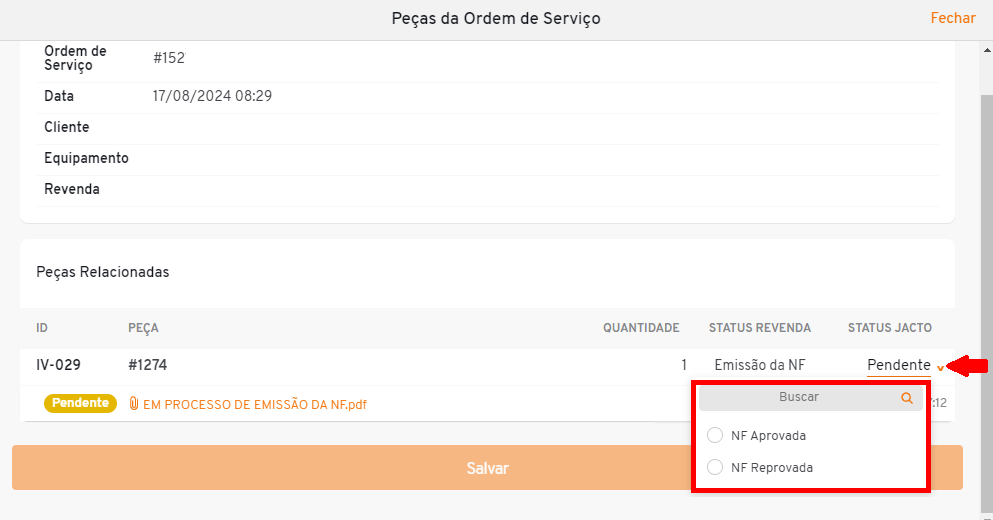Click the ID column header

pyautogui.click(x=42, y=328)
